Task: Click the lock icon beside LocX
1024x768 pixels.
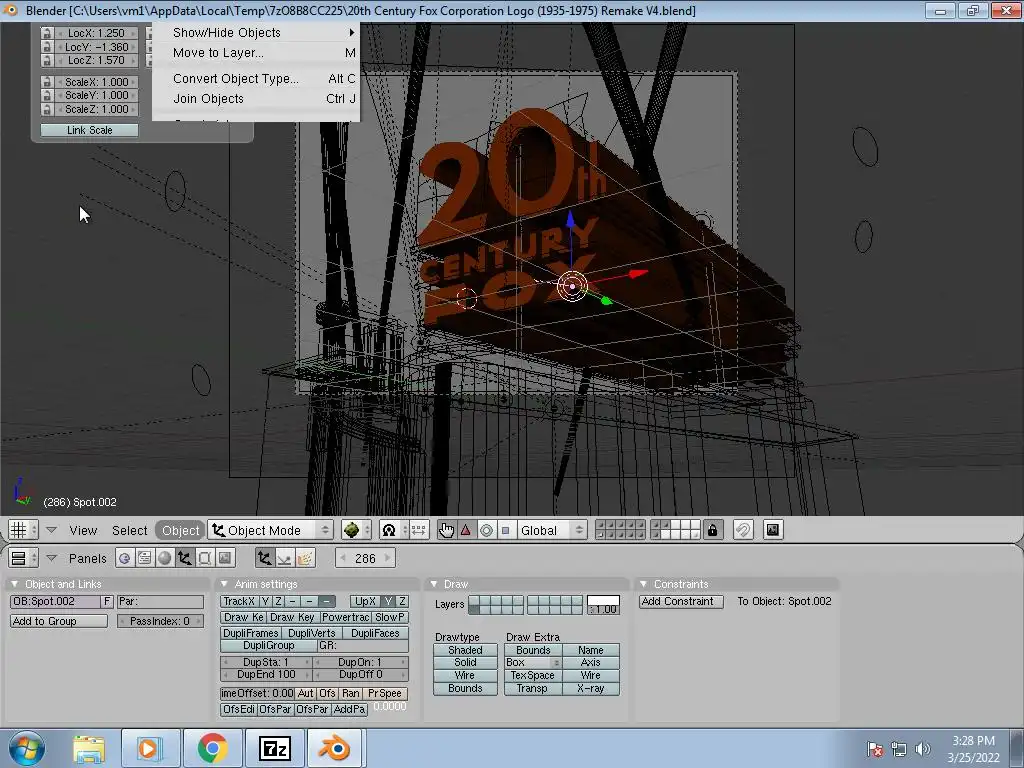Action: [46, 33]
